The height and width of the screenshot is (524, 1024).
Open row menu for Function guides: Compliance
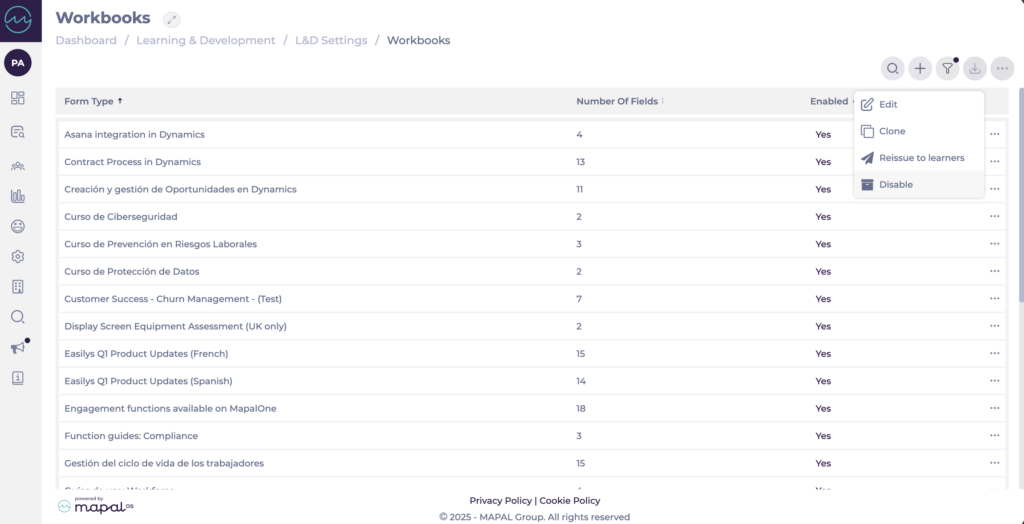[994, 436]
